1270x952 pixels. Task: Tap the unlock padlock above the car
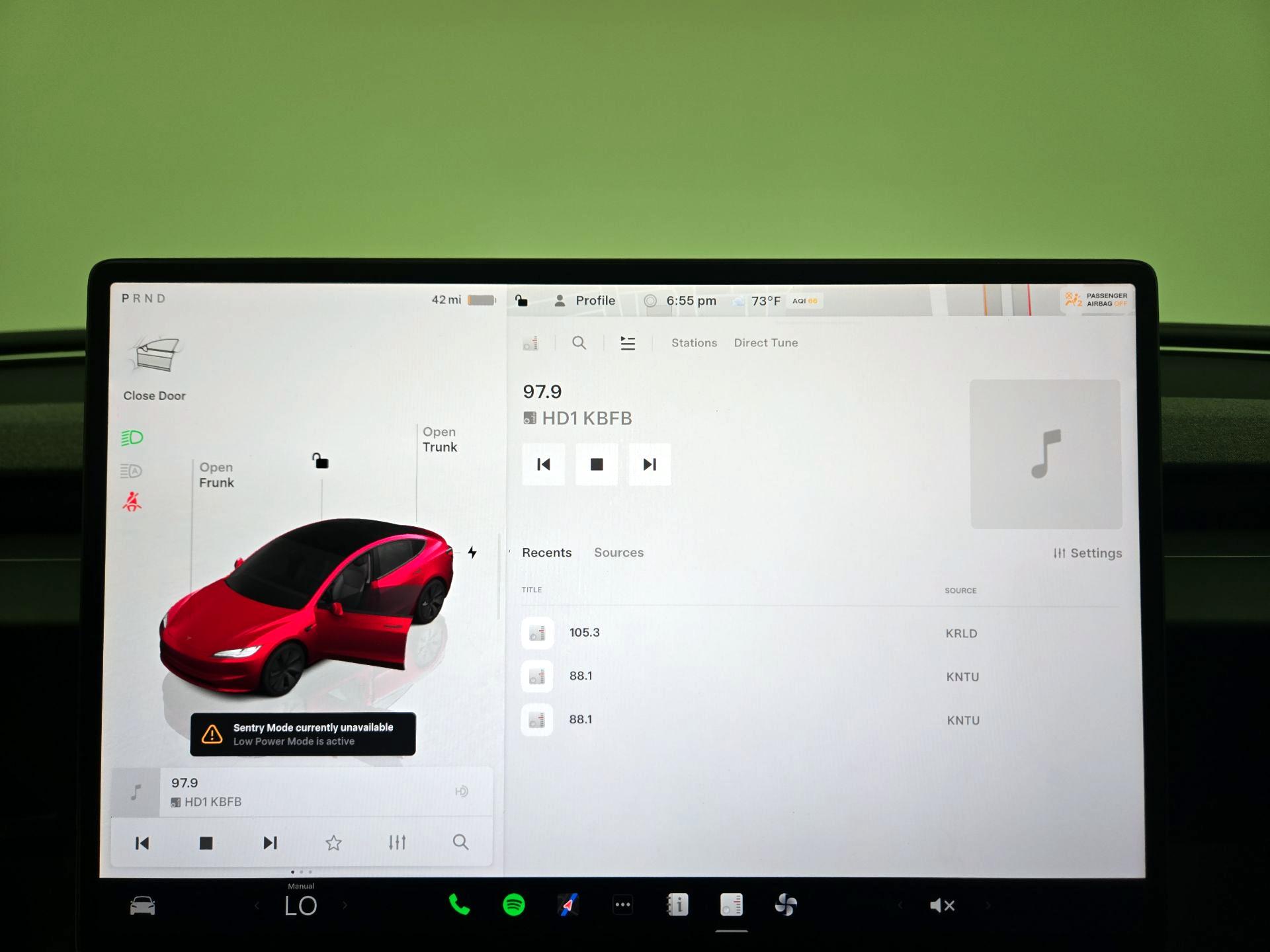pyautogui.click(x=320, y=461)
